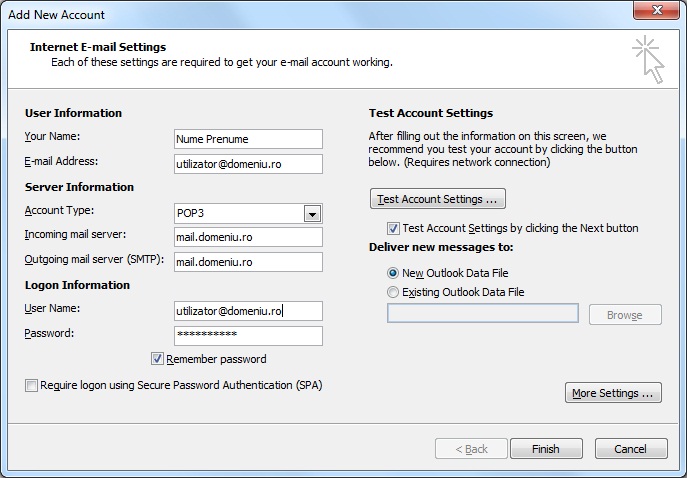Image resolution: width=687 pixels, height=478 pixels.
Task: Click the Outgoing mail server (SMTP) field
Action: point(248,262)
